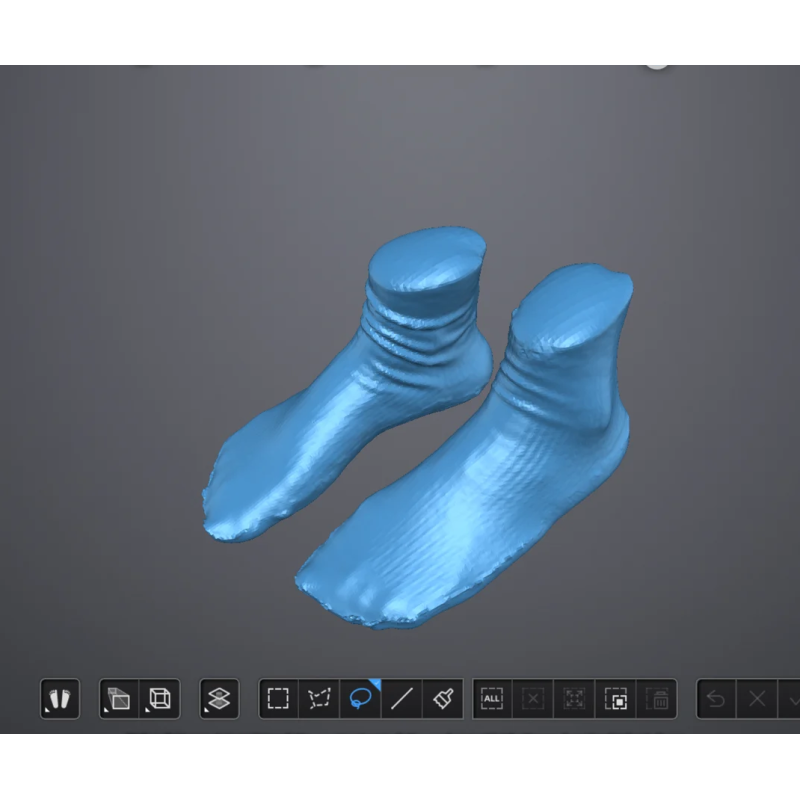800x800 pixels.
Task: Click the cancel X icon at right
Action: [x=757, y=698]
